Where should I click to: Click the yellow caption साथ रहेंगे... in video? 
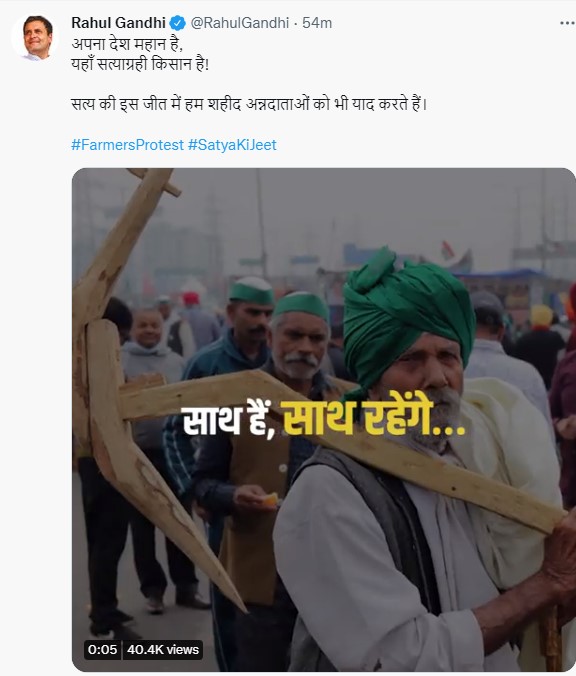[374, 418]
